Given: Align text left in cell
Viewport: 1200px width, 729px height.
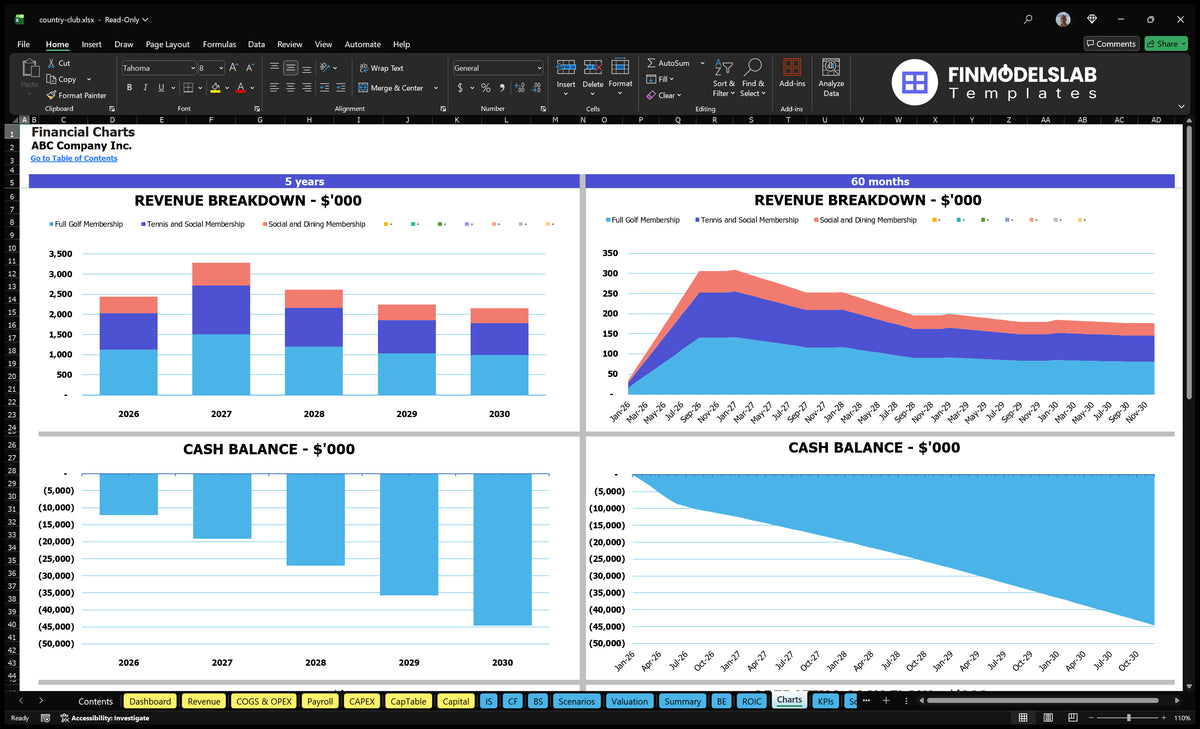Looking at the screenshot, I should pos(274,88).
